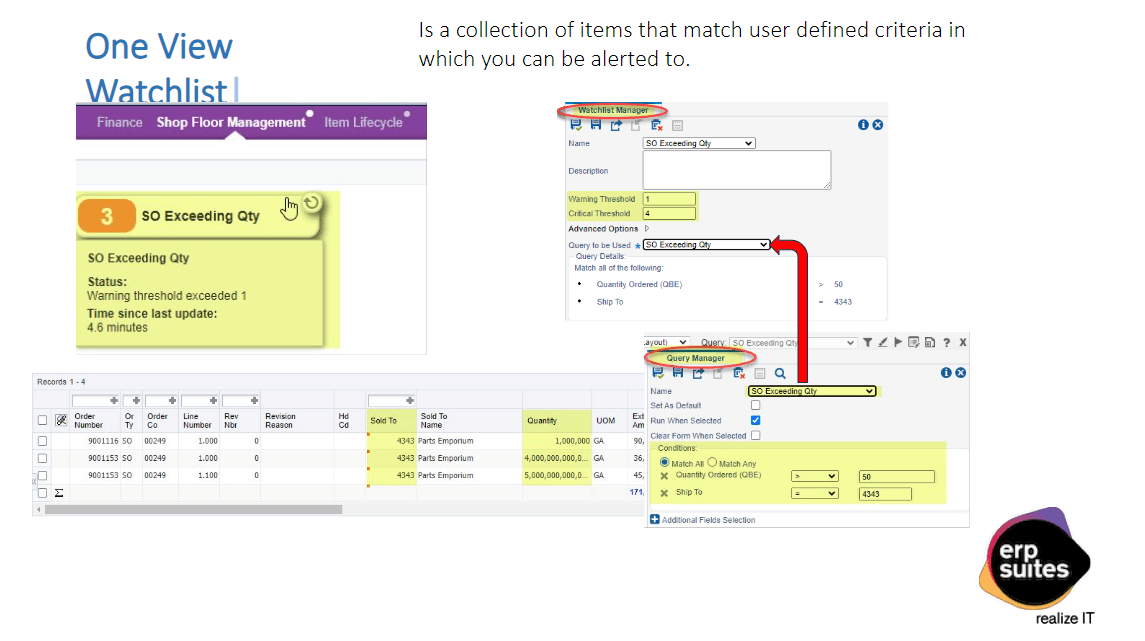Click the filter funnel icon beside Query

[868, 342]
